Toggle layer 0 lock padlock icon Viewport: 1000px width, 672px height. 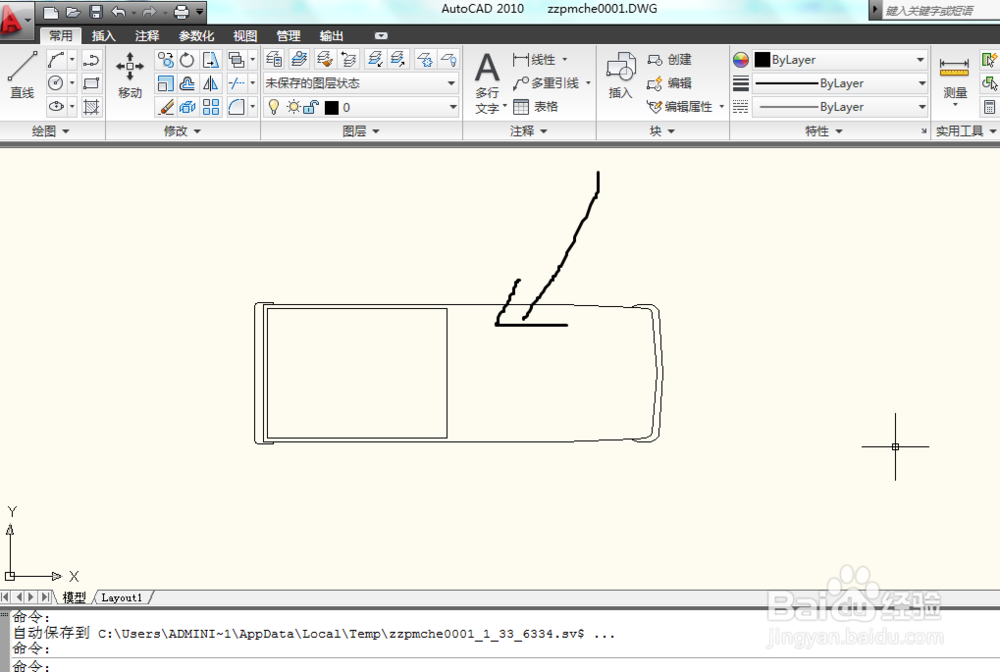(311, 107)
